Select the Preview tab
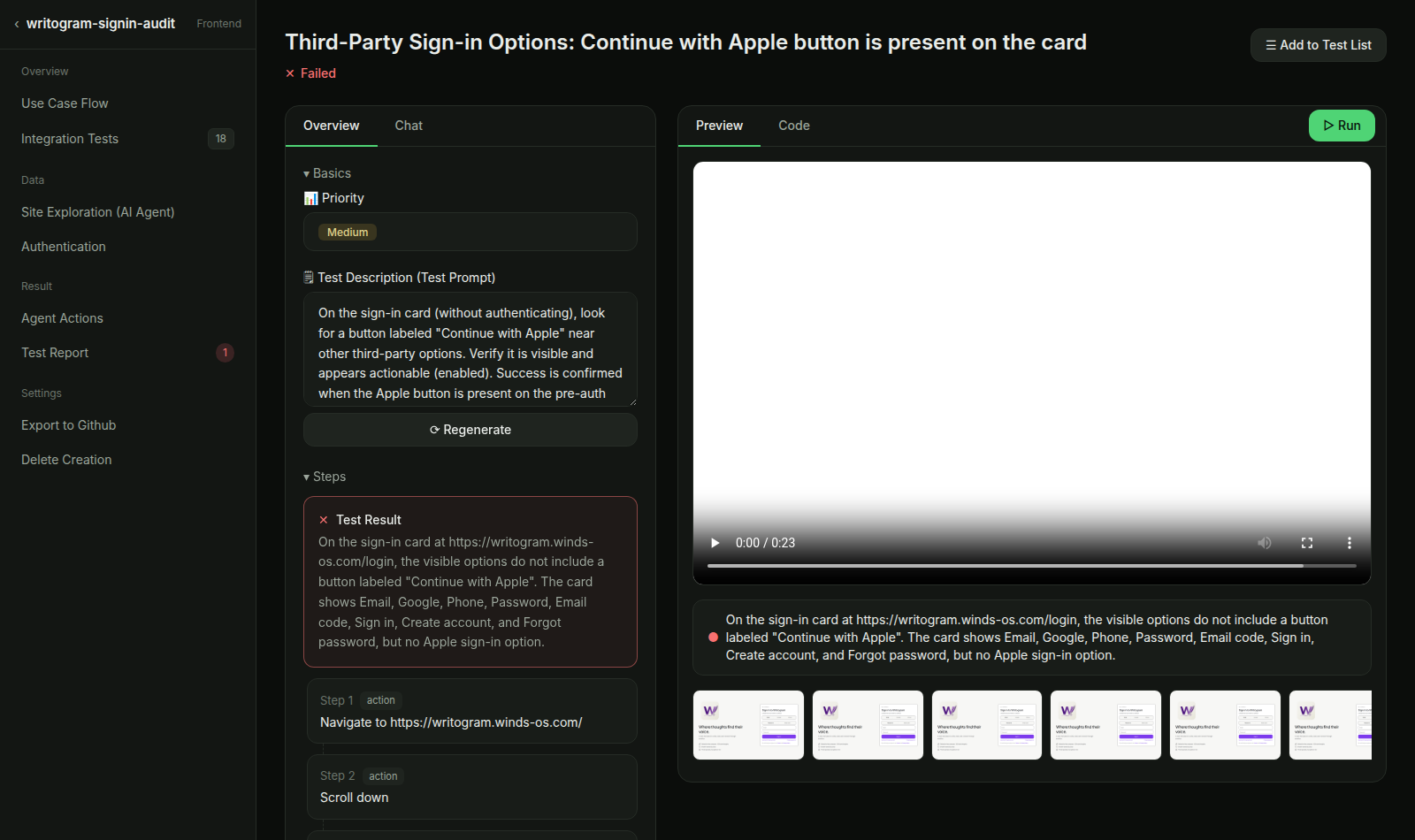 720,126
